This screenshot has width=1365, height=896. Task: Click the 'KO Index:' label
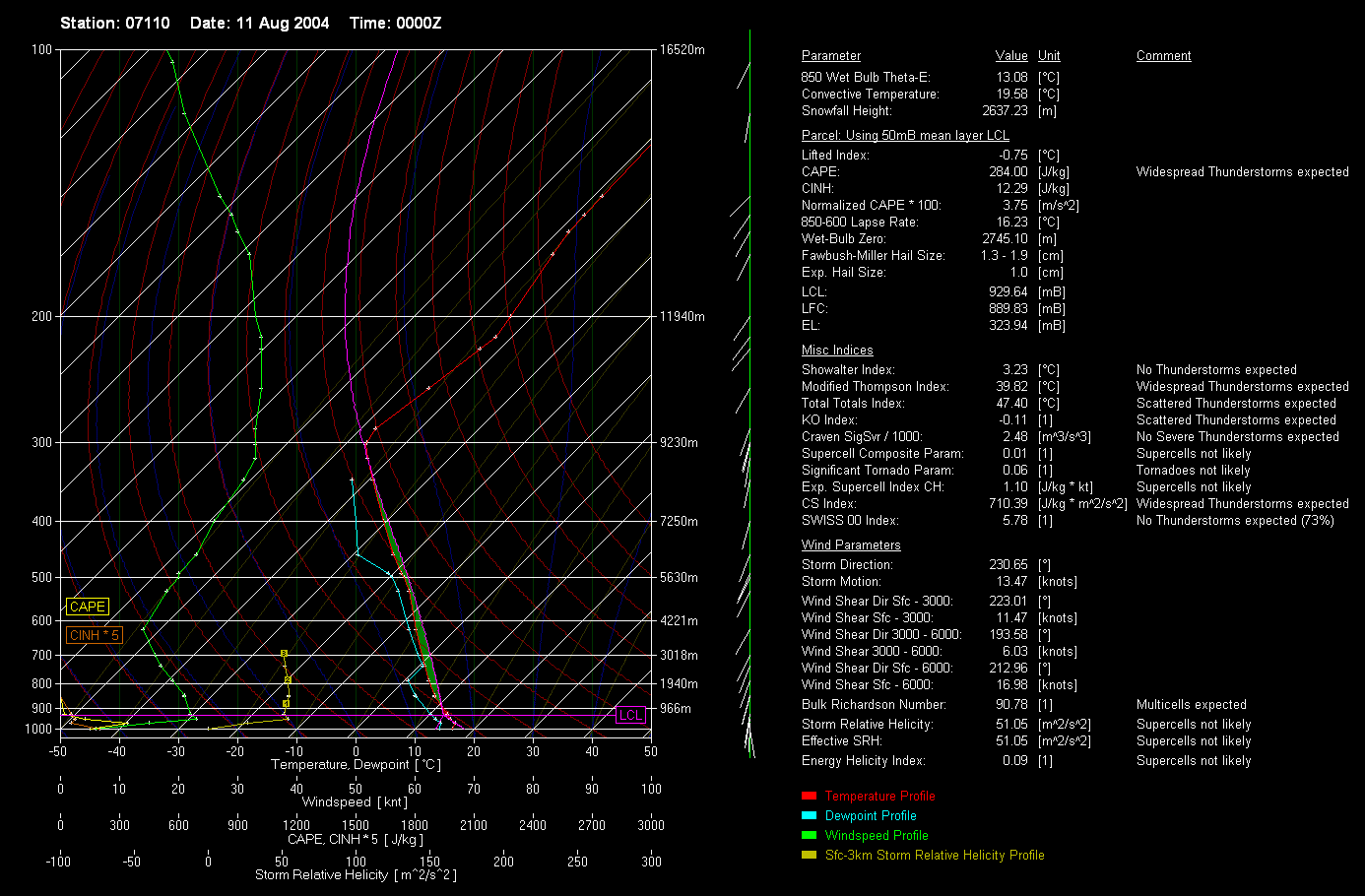pyautogui.click(x=829, y=419)
